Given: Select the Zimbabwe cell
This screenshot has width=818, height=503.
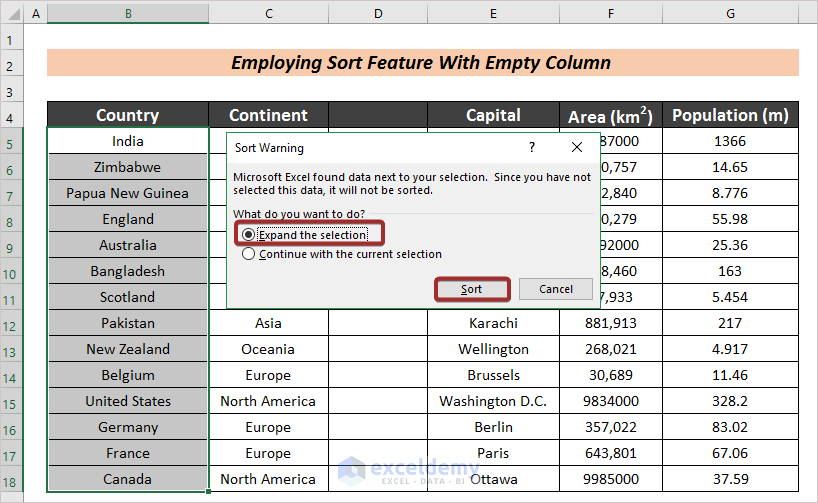Looking at the screenshot, I should point(128,167).
